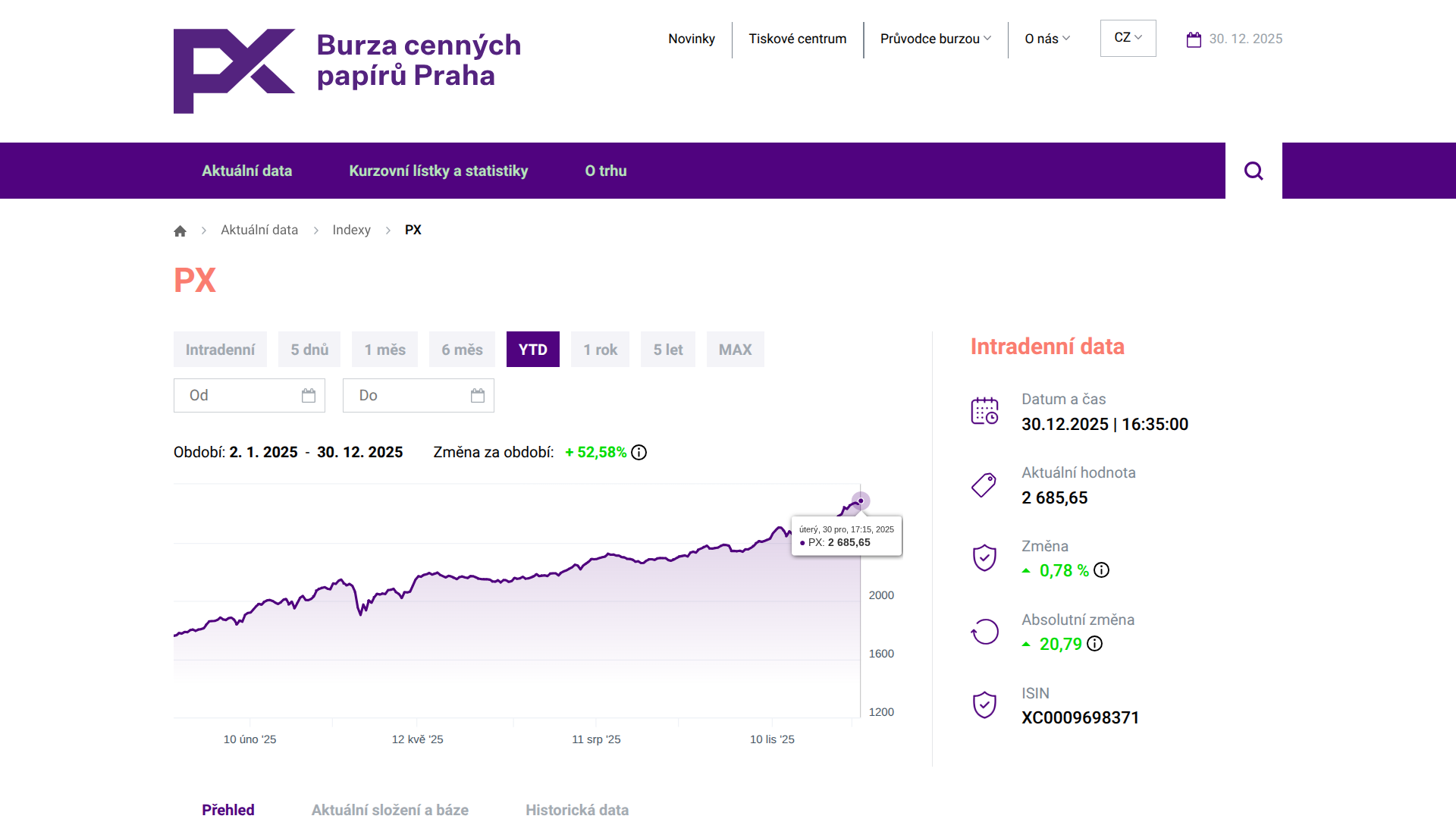Click the 12 kvě '25 axis label
The width and height of the screenshot is (1456, 819).
[417, 739]
